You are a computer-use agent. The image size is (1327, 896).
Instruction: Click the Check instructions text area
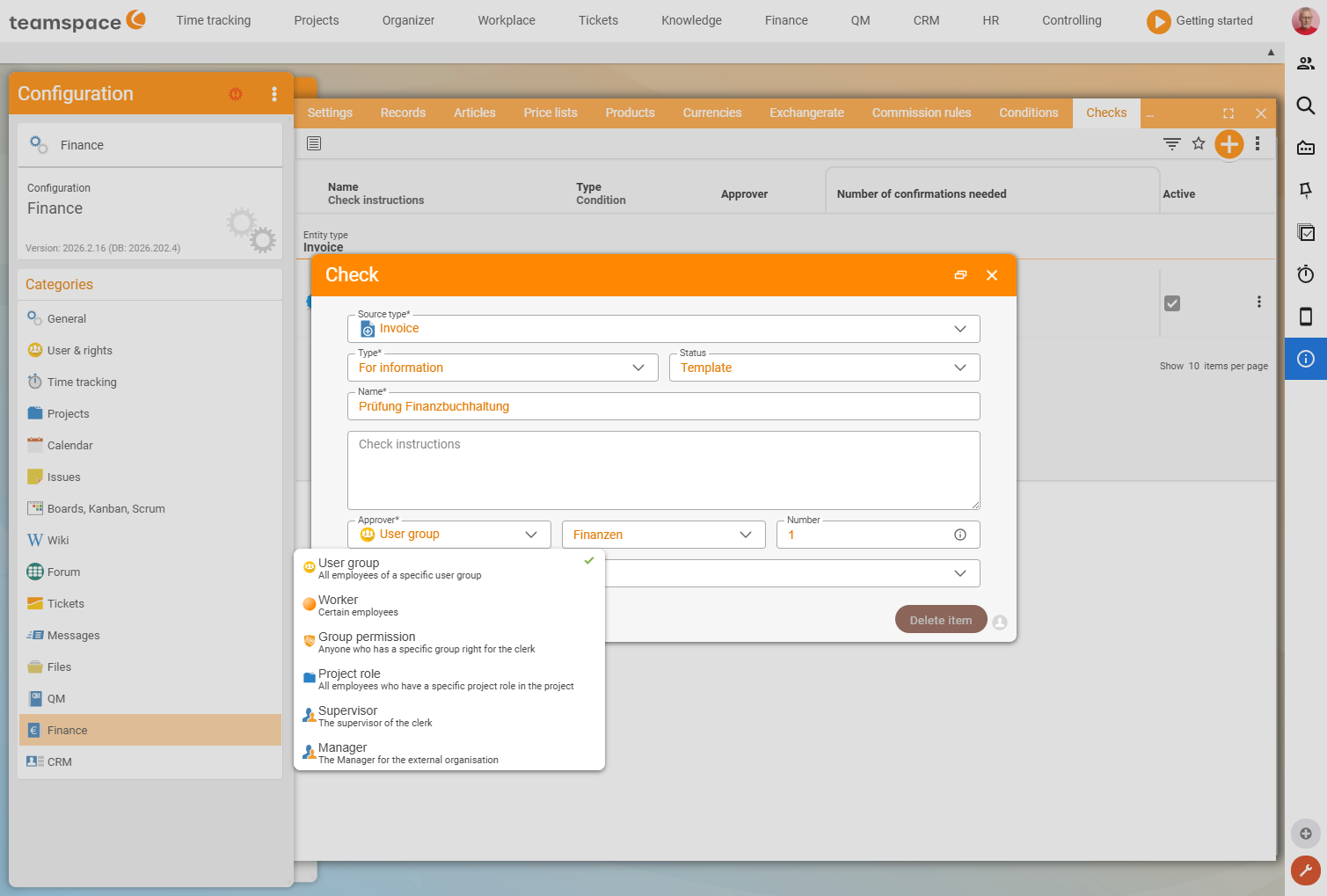[x=664, y=470]
